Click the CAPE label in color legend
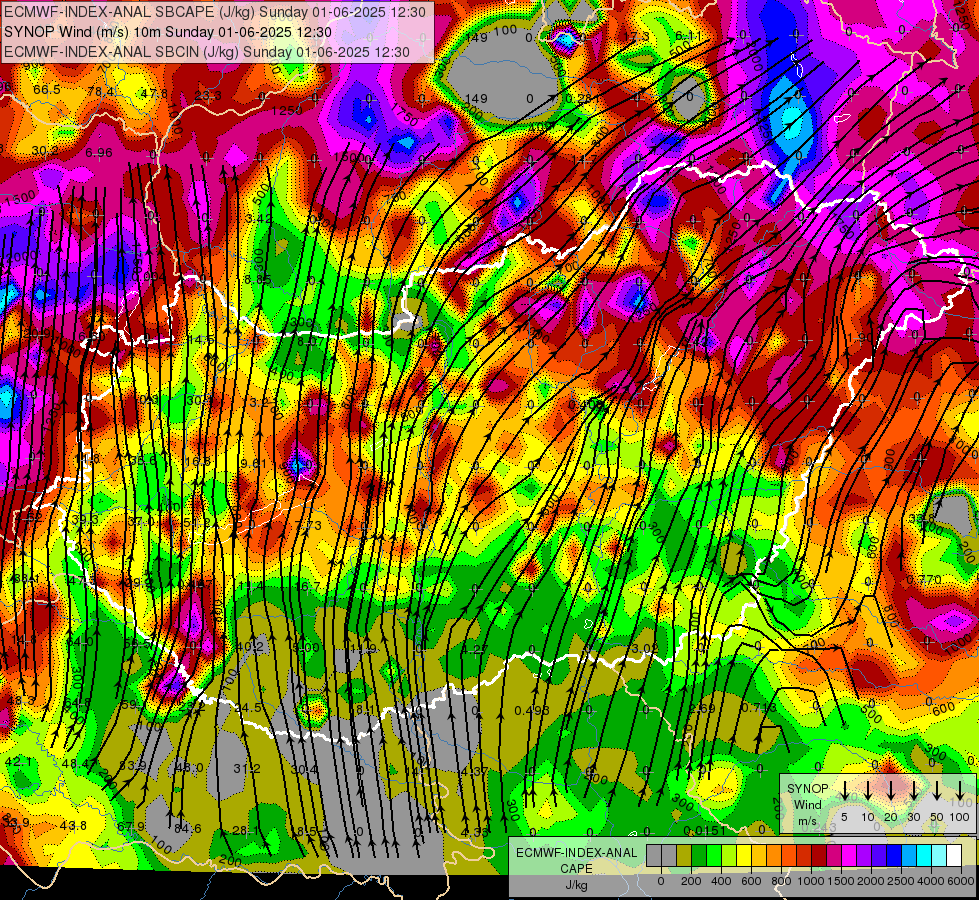 tap(576, 869)
